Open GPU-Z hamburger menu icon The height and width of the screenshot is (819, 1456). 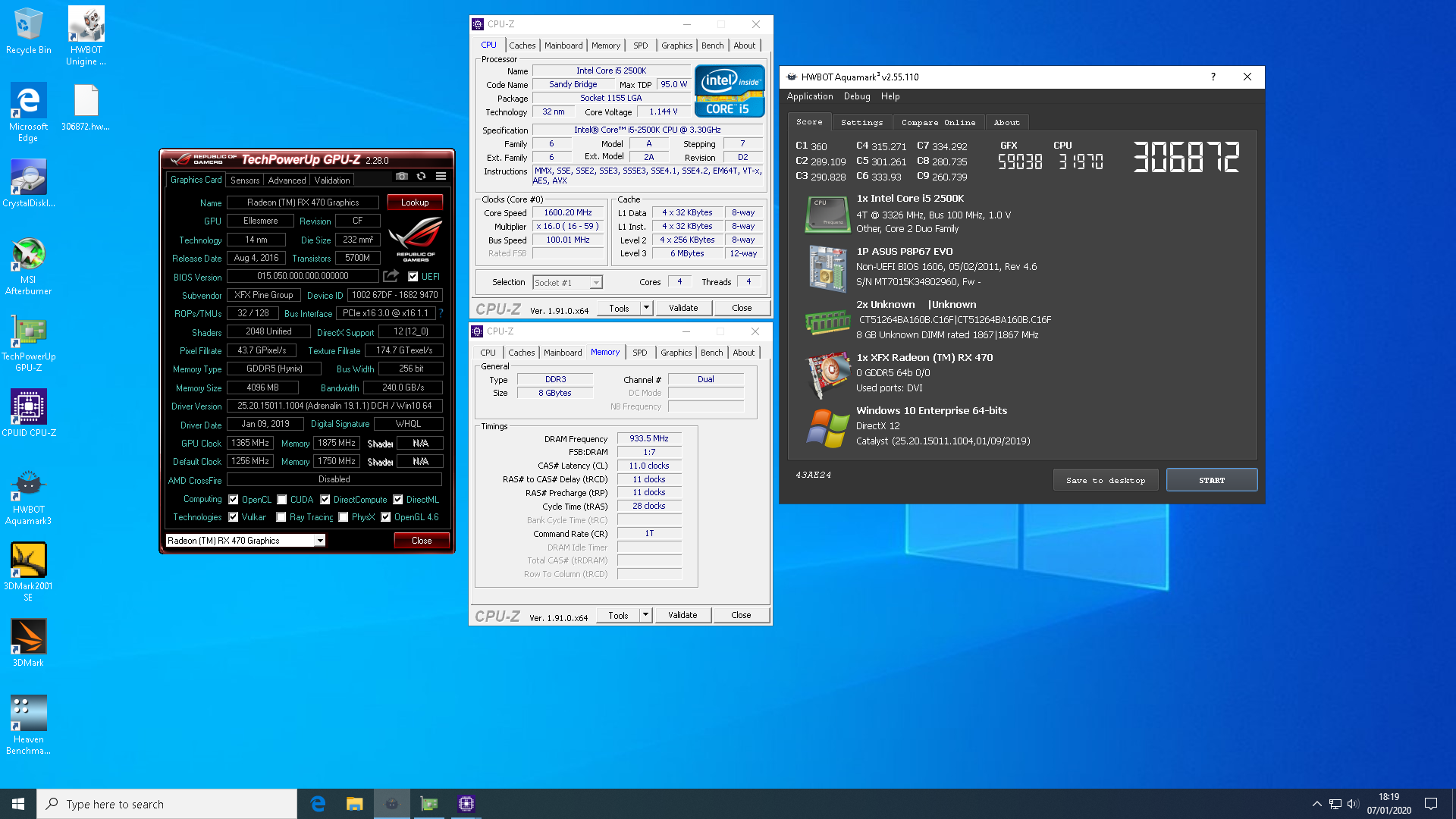(441, 176)
